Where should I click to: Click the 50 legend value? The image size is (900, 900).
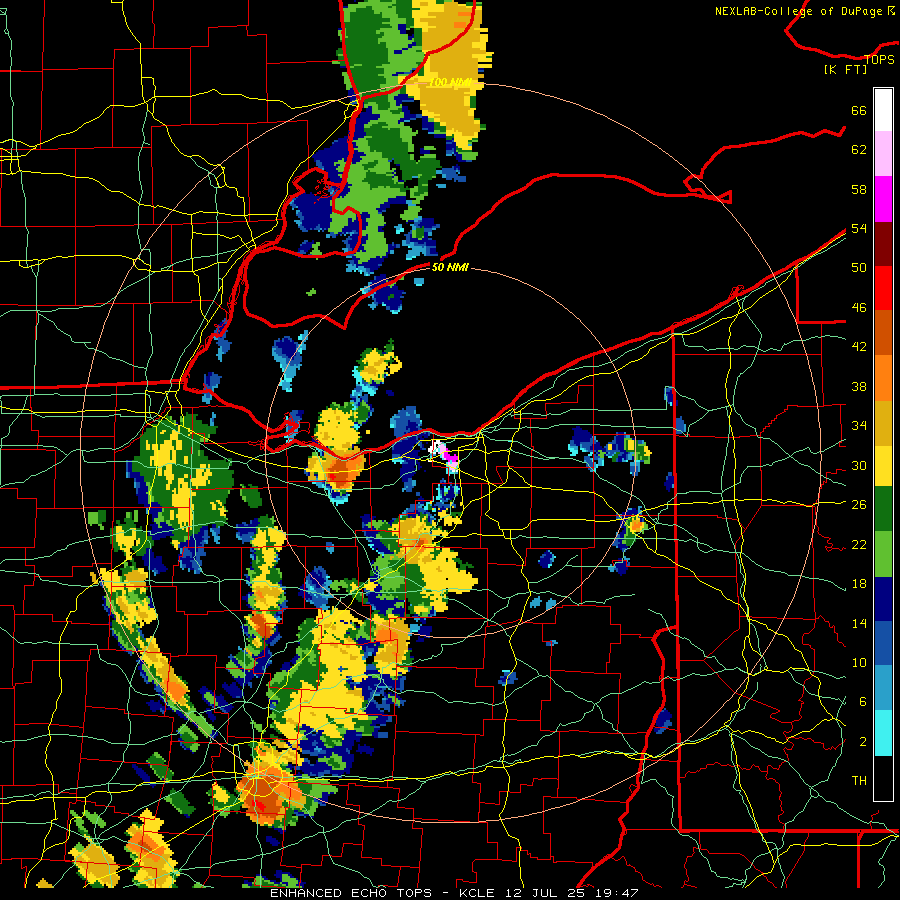[859, 267]
